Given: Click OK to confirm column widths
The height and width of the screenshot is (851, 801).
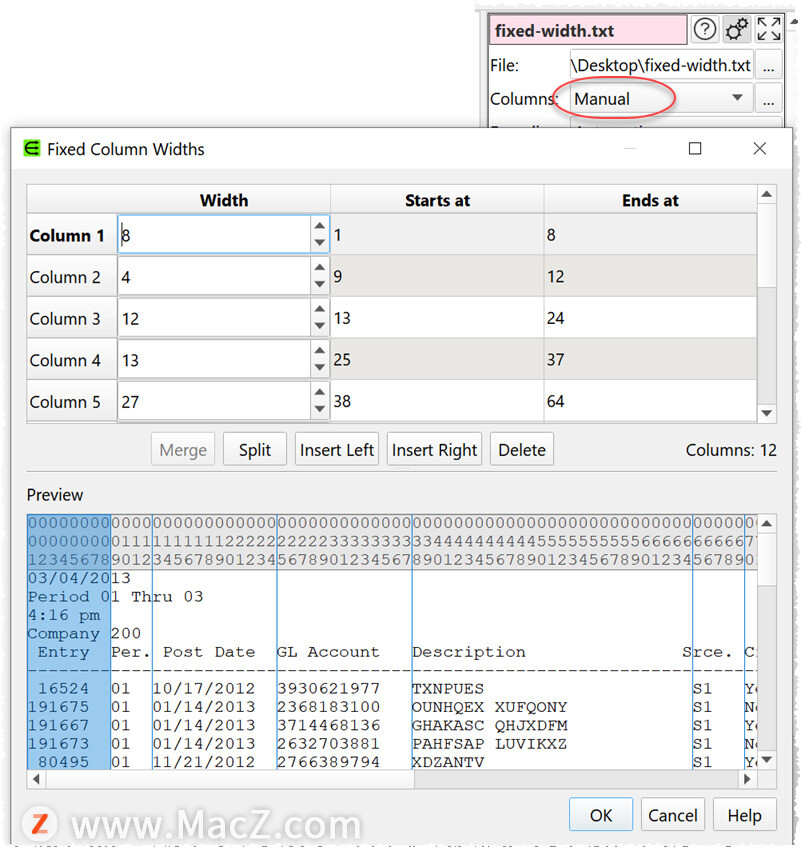Looking at the screenshot, I should [601, 815].
